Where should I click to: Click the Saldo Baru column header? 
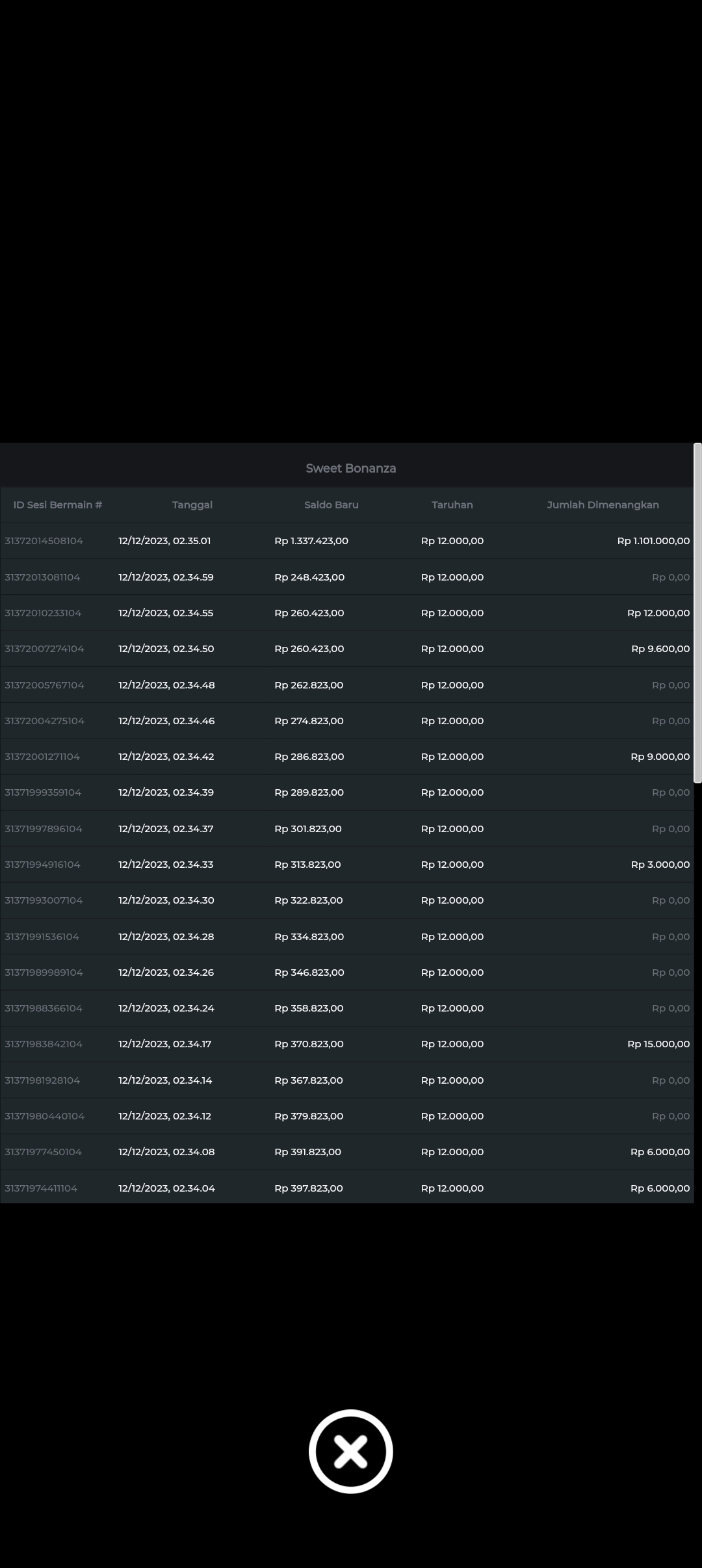tap(331, 504)
